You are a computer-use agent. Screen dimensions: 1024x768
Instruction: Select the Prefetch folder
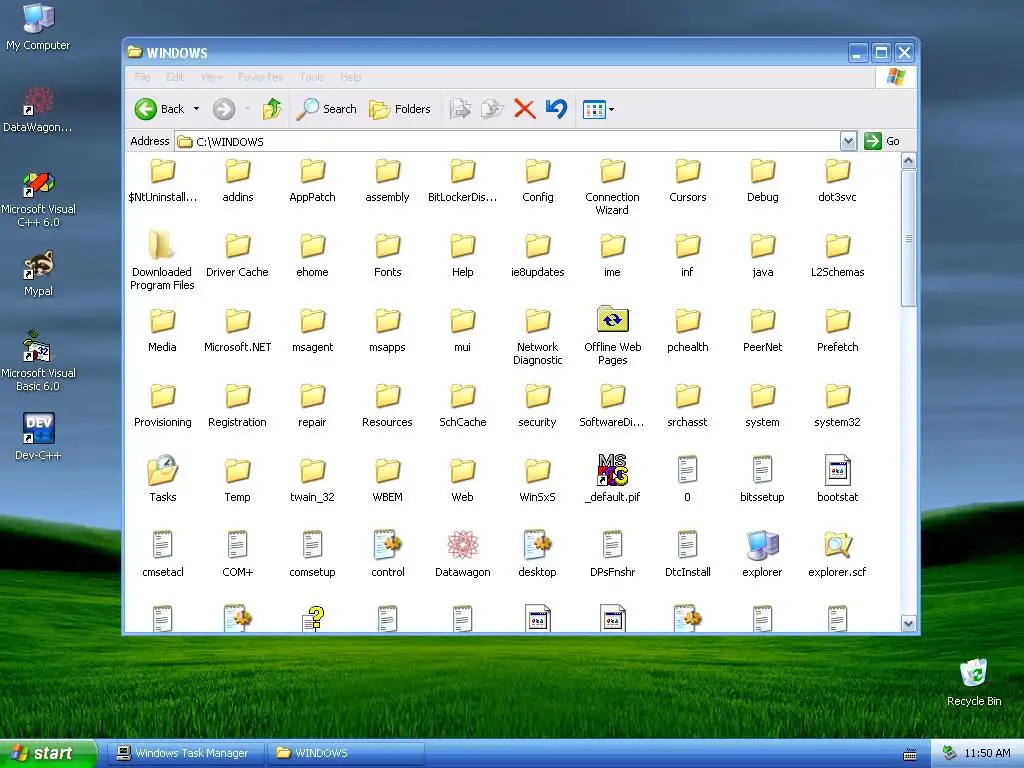837,330
